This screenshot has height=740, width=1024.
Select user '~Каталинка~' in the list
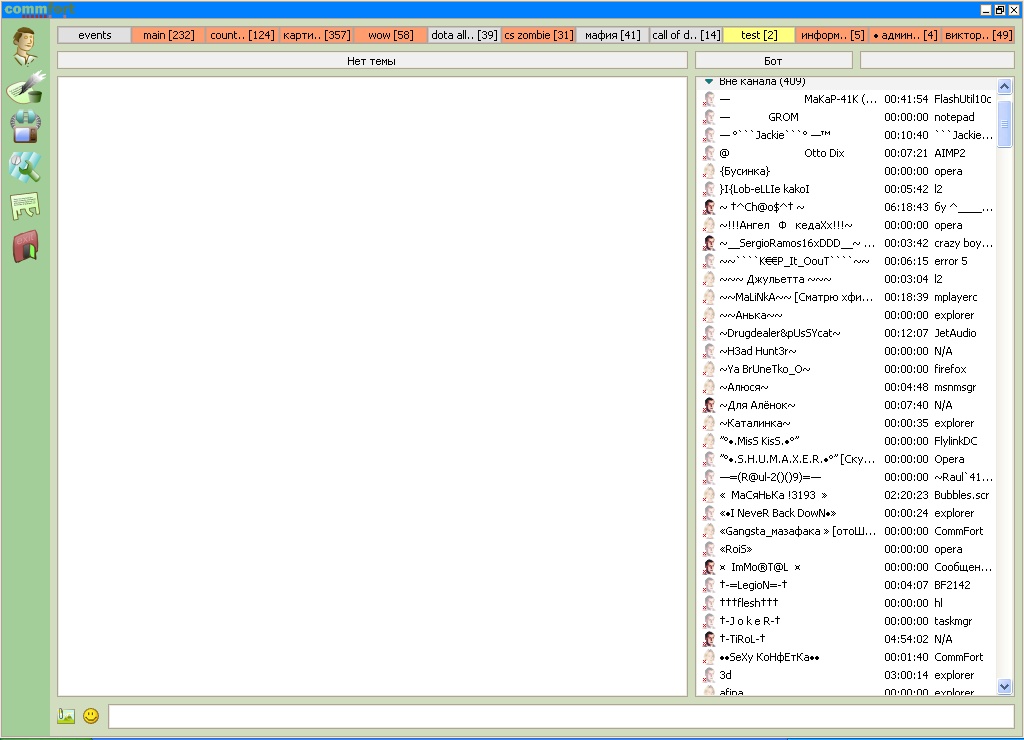[x=755, y=423]
